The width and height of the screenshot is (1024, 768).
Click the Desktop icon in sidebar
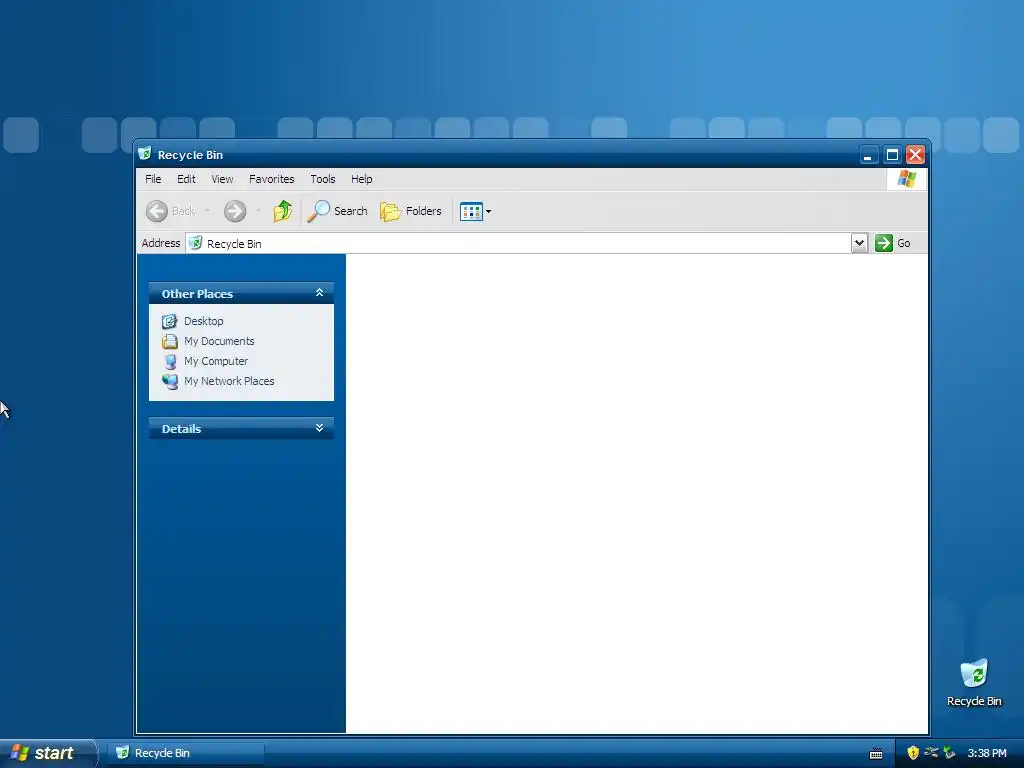pos(170,321)
